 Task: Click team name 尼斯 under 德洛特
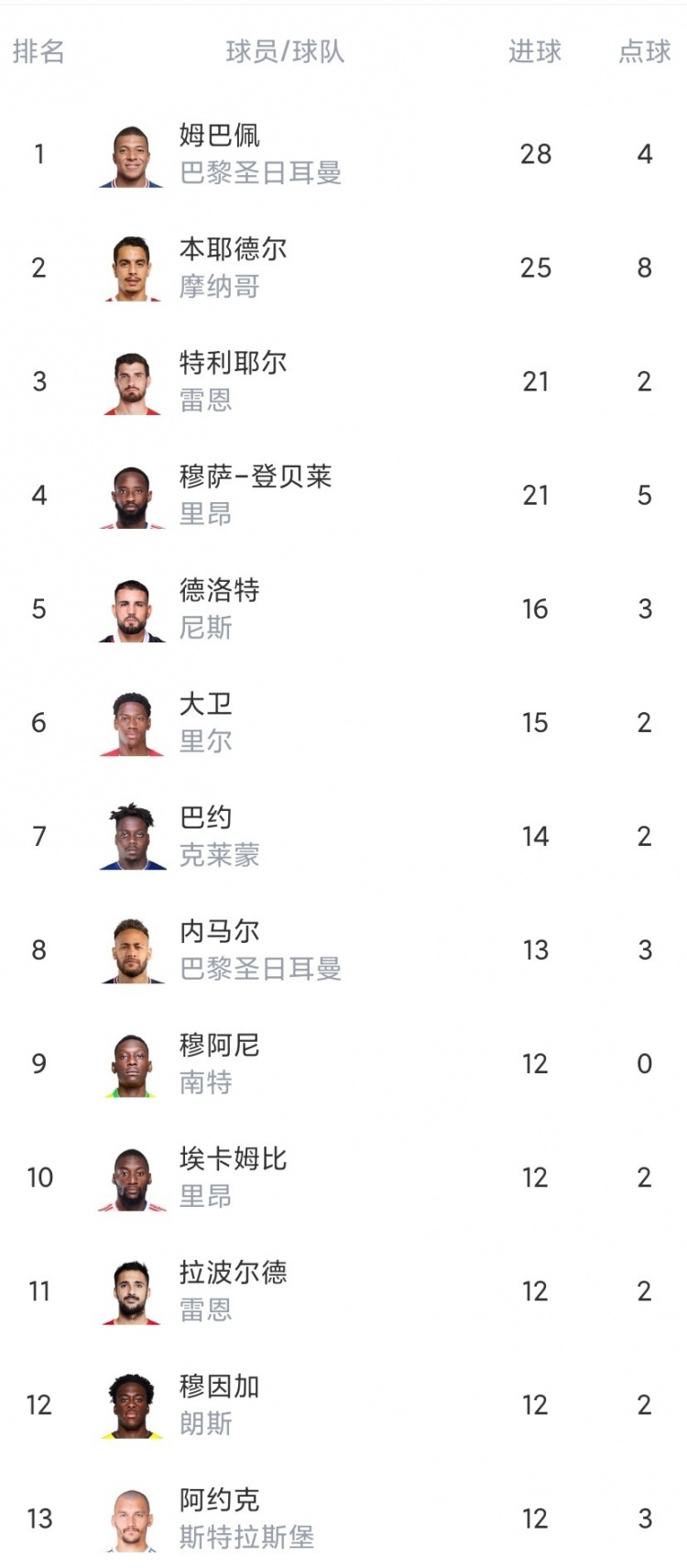click(206, 628)
